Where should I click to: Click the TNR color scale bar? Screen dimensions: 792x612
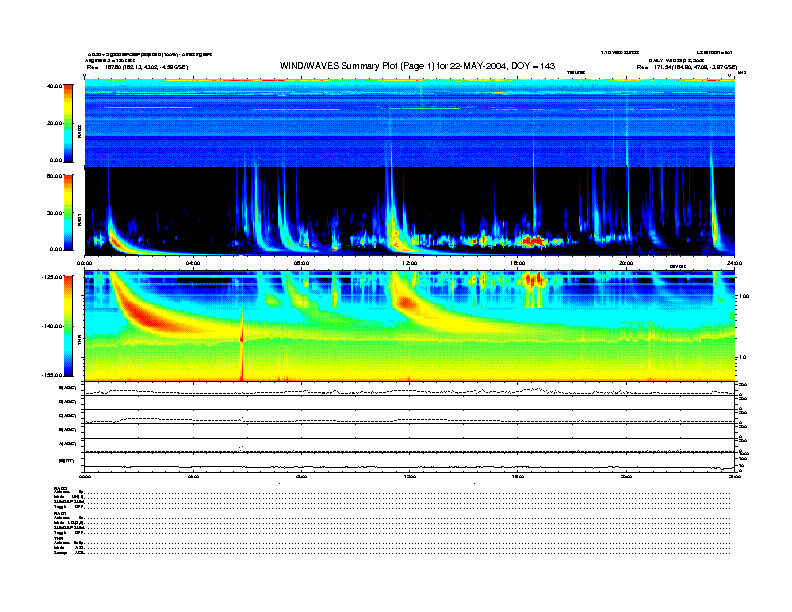coord(69,326)
